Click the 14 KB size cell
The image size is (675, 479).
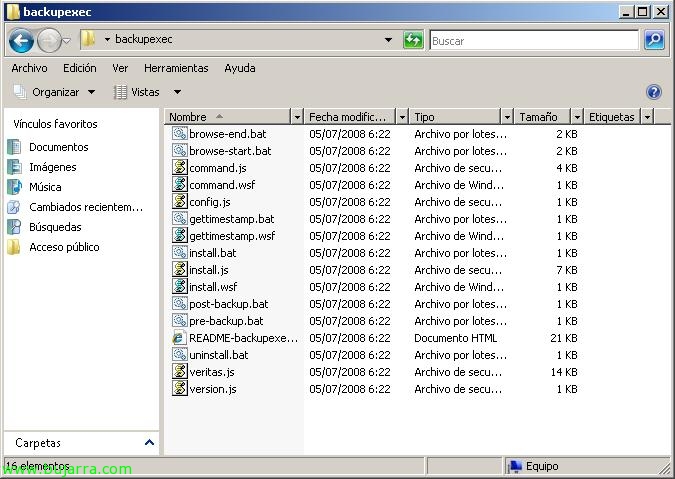[564, 372]
